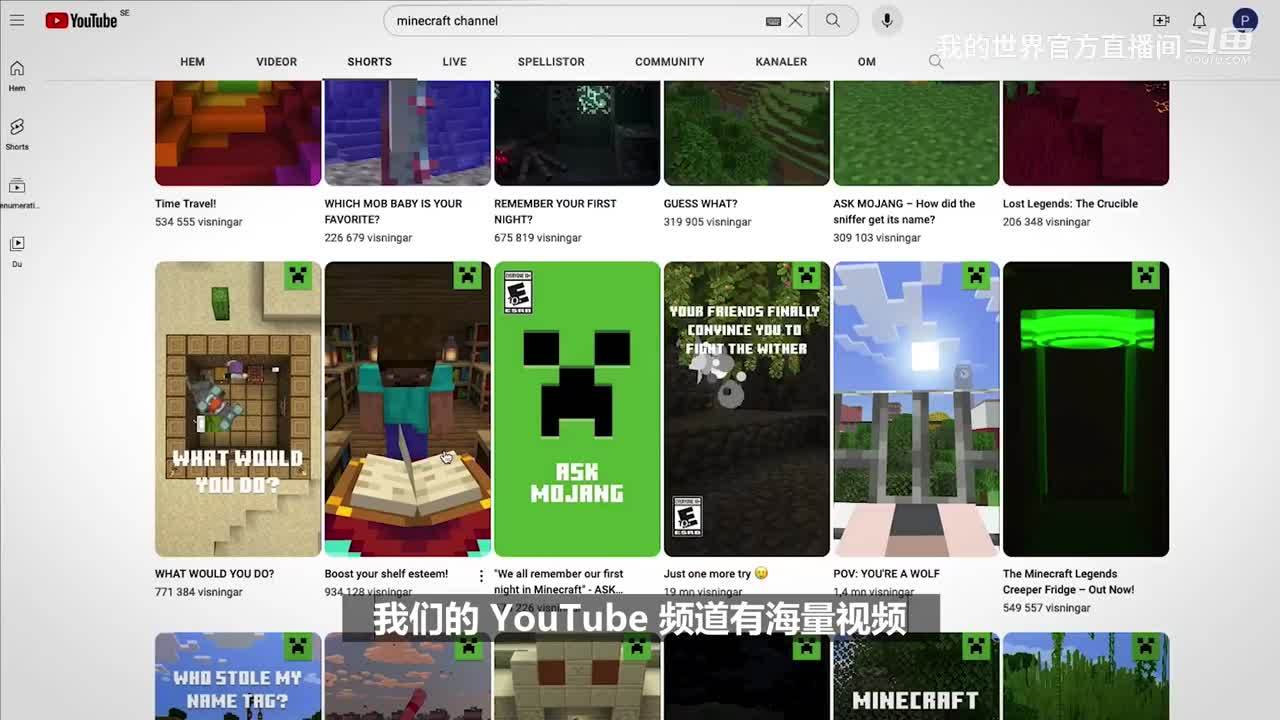Open the Lost Legends: The Crucible thumbnail

pyautogui.click(x=1086, y=133)
